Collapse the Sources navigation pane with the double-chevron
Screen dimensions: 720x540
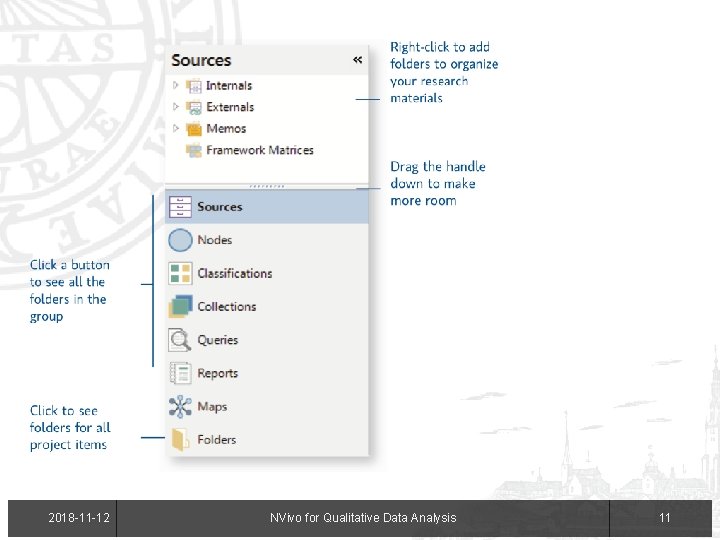click(x=358, y=60)
